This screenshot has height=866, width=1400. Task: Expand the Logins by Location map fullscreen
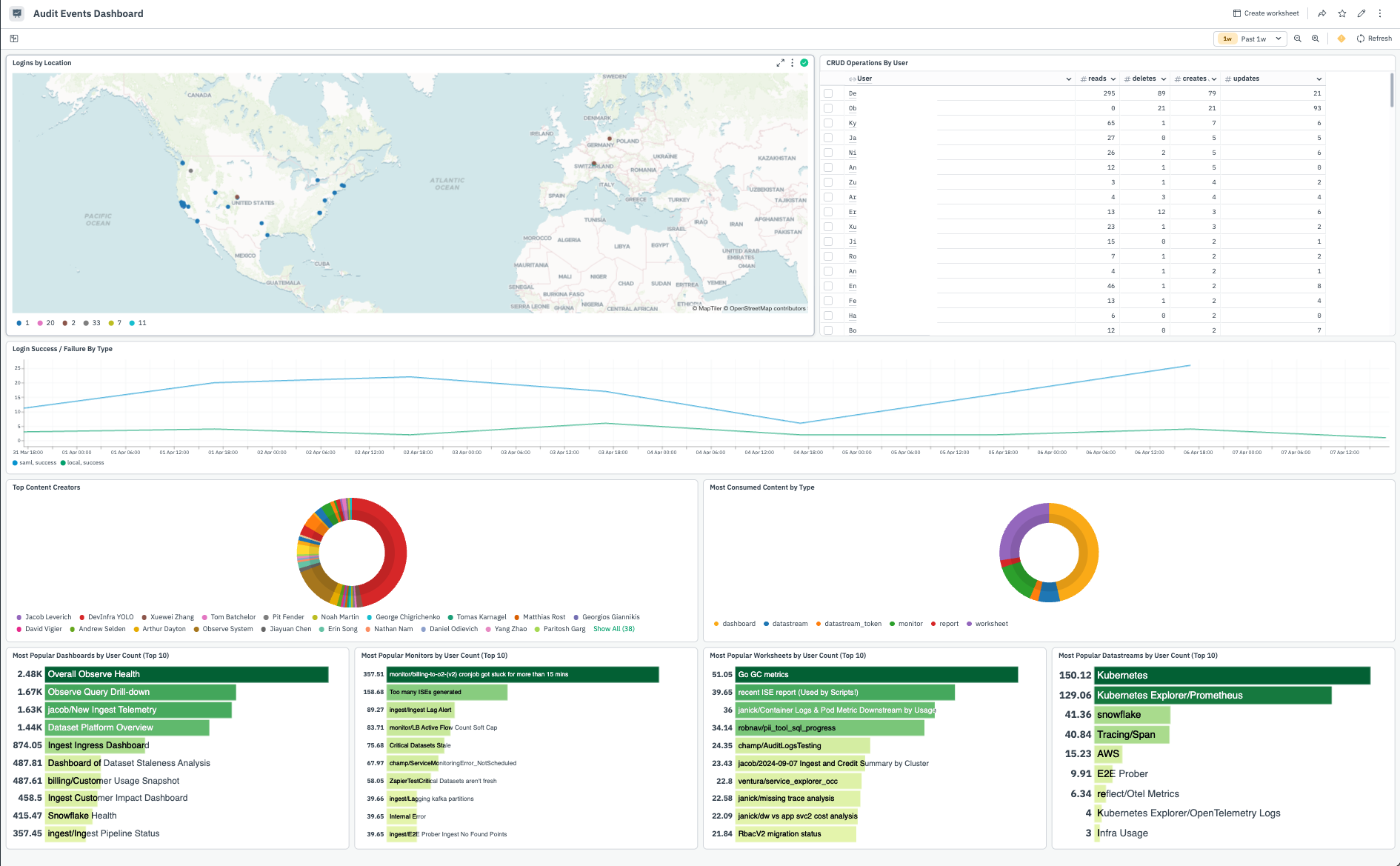coord(780,63)
